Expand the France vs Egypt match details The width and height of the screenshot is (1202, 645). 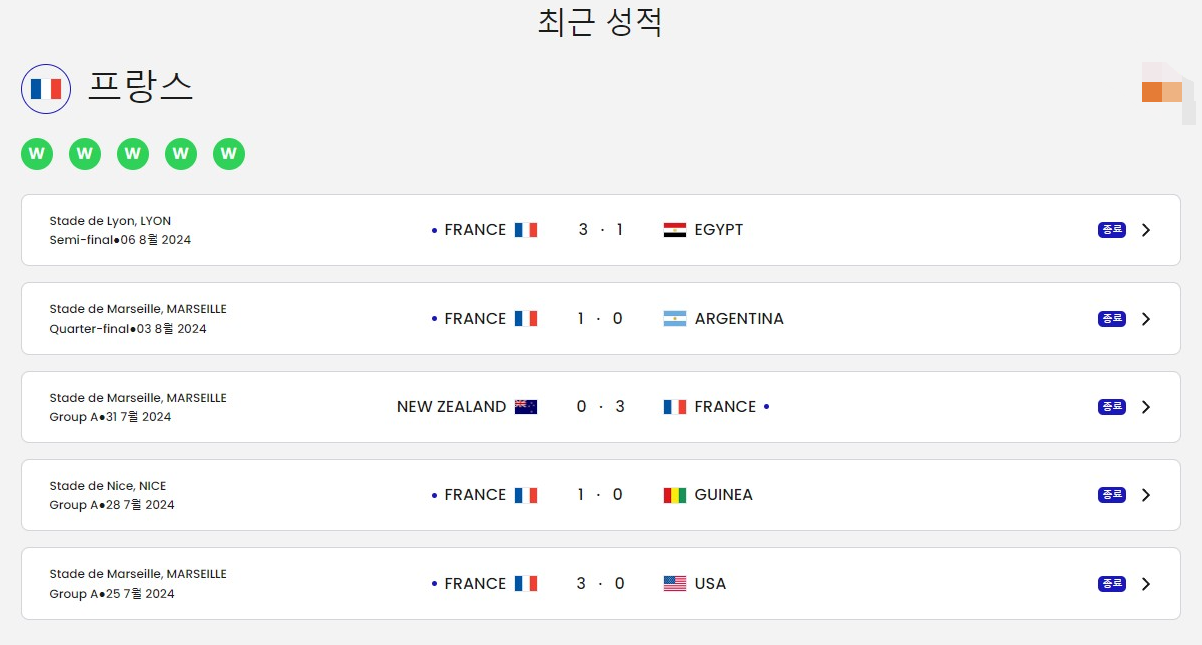(x=1146, y=229)
